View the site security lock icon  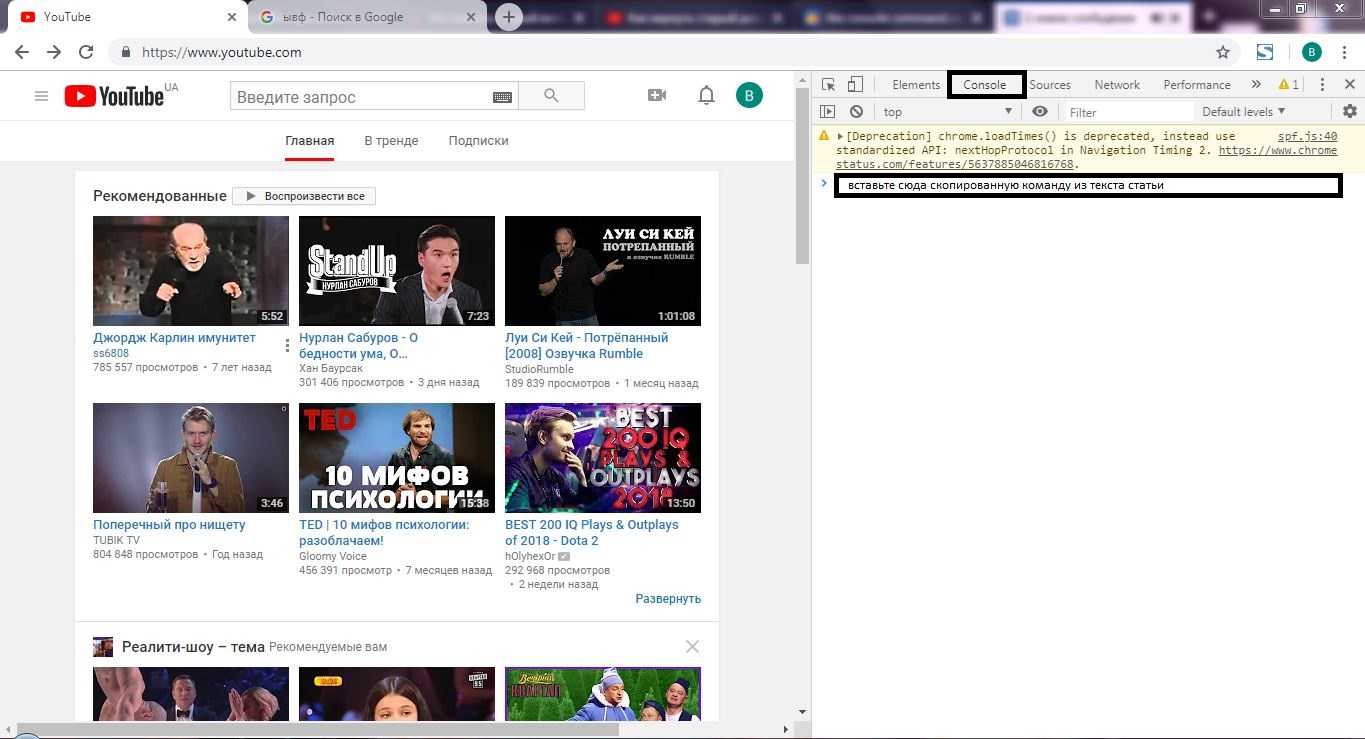point(126,52)
